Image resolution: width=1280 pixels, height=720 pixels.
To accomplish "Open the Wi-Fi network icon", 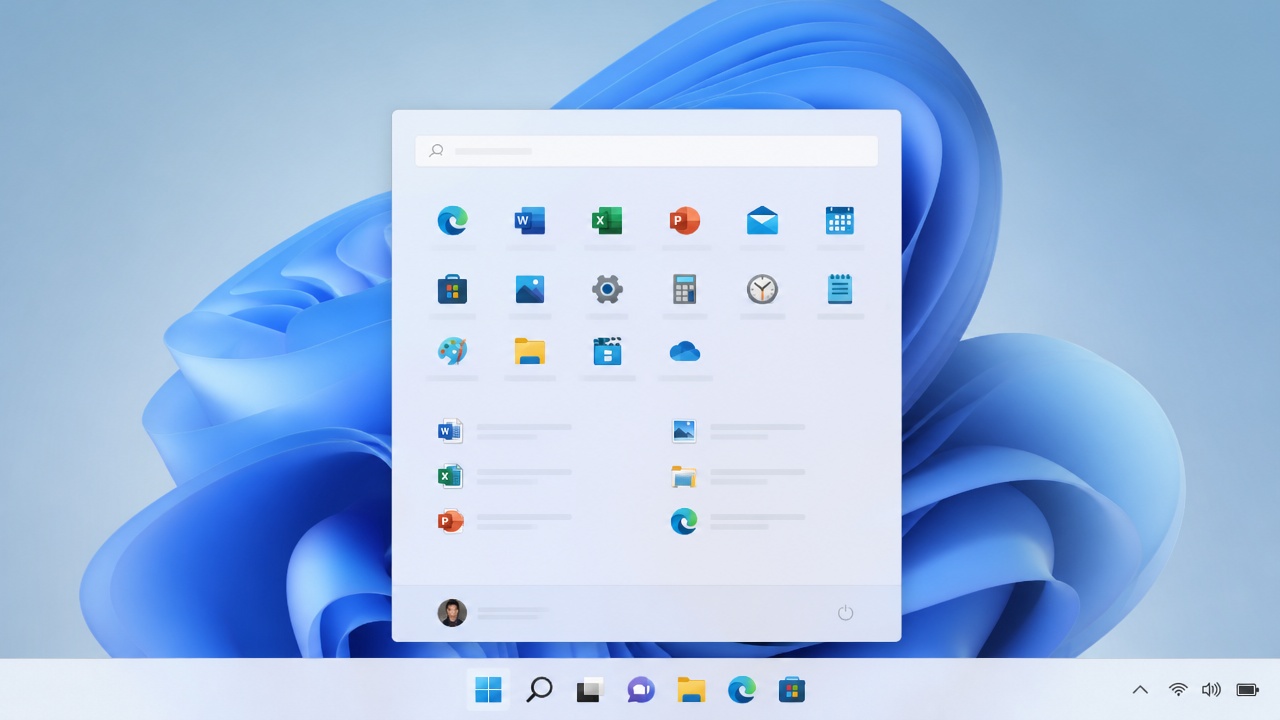I will click(1178, 689).
